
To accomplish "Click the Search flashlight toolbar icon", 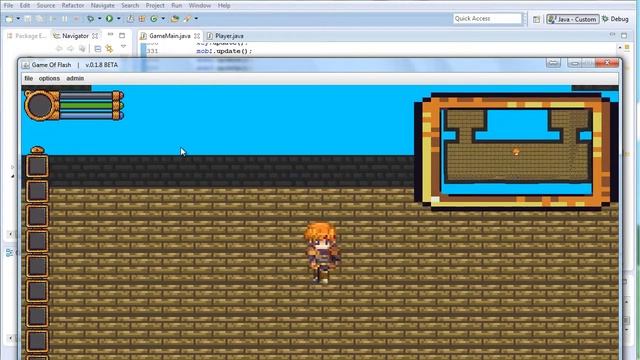I will tap(188, 19).
